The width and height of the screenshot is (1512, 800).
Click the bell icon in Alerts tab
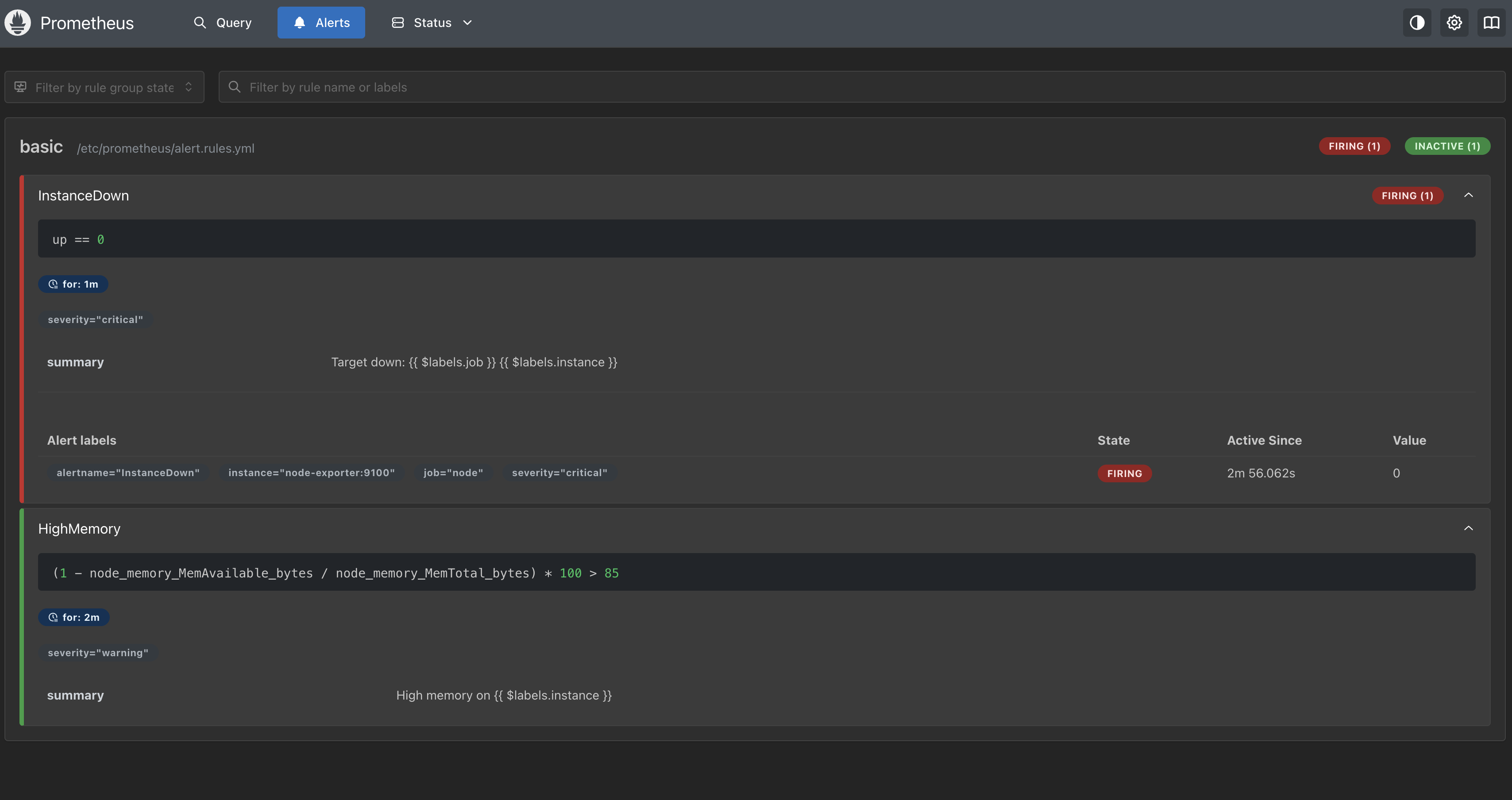[299, 22]
